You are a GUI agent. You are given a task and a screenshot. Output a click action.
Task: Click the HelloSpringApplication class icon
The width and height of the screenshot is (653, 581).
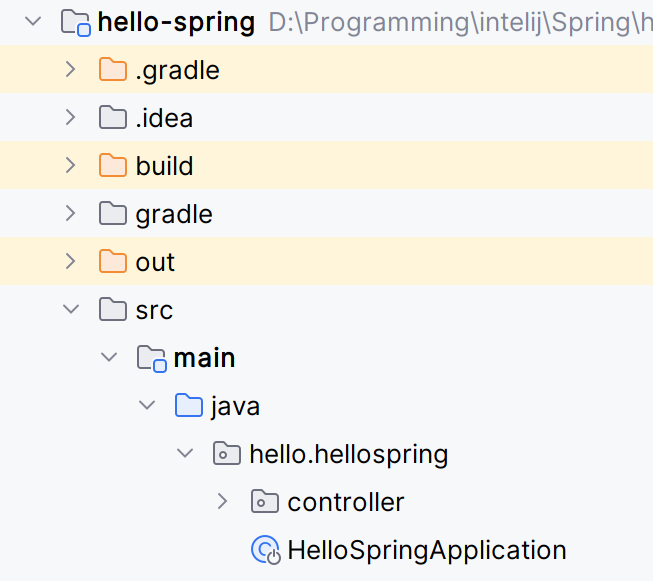tap(265, 550)
